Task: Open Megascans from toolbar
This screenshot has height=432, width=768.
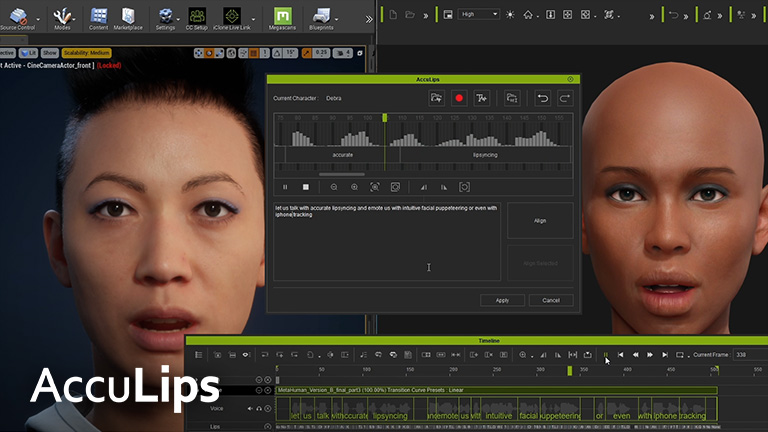Action: (x=282, y=18)
